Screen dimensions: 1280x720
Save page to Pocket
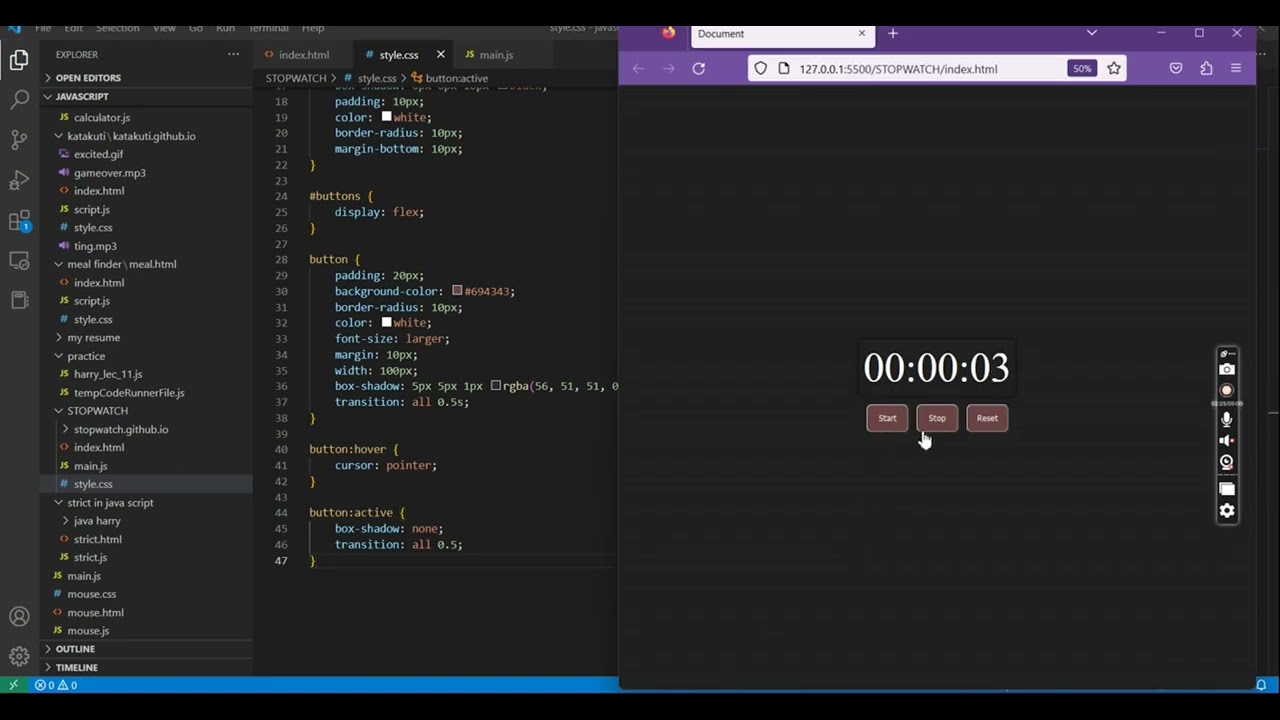pyautogui.click(x=1176, y=68)
